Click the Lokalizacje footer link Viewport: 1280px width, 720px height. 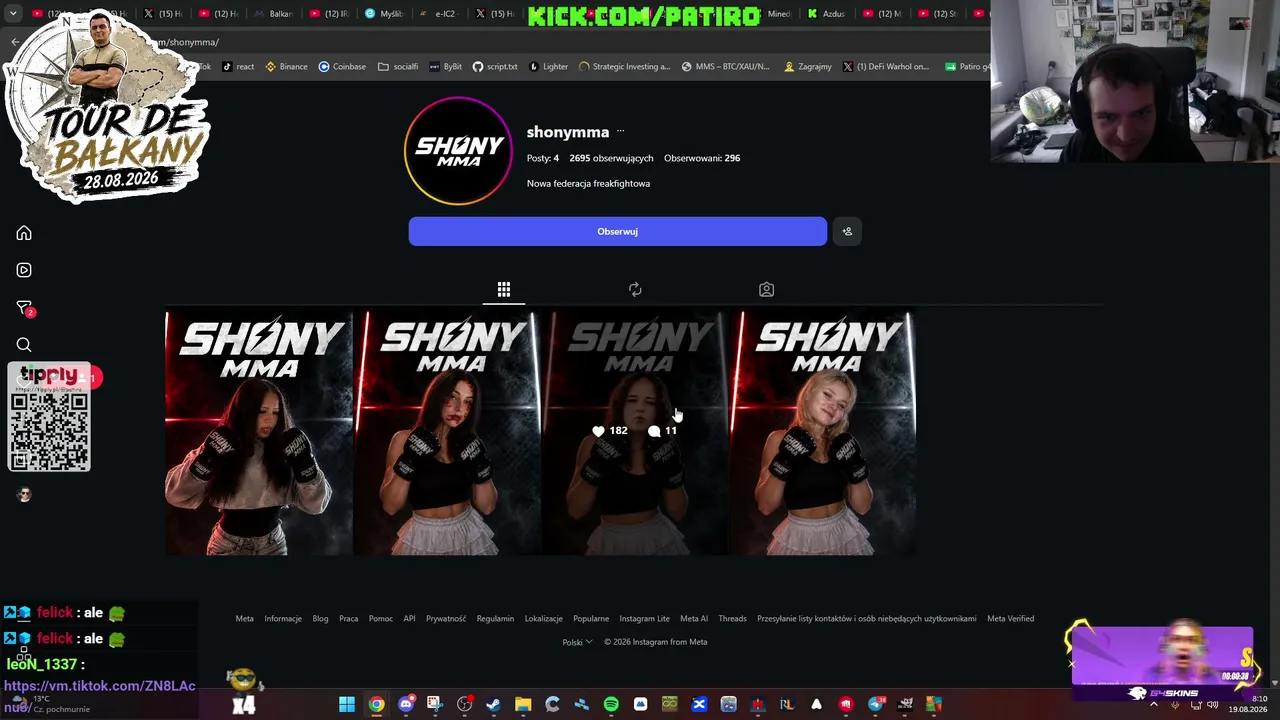click(x=544, y=619)
